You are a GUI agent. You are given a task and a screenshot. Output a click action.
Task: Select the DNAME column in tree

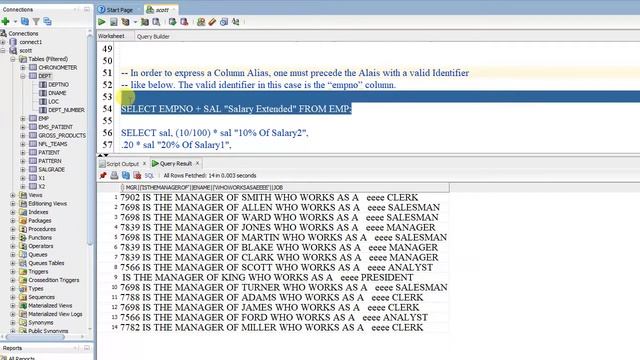57,93
